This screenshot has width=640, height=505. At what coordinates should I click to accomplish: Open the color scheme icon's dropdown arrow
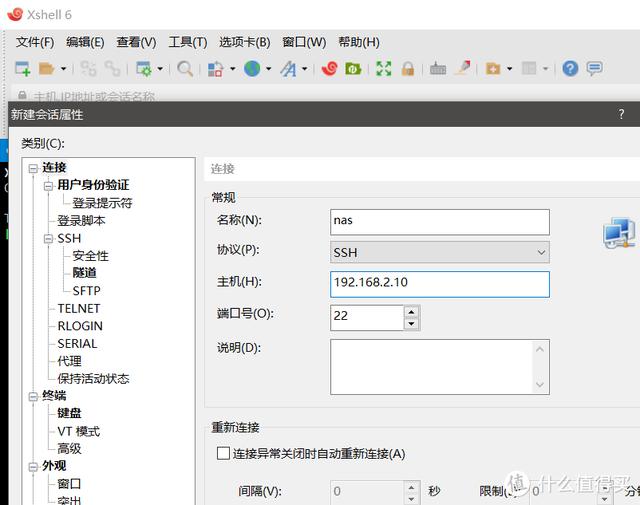233,69
